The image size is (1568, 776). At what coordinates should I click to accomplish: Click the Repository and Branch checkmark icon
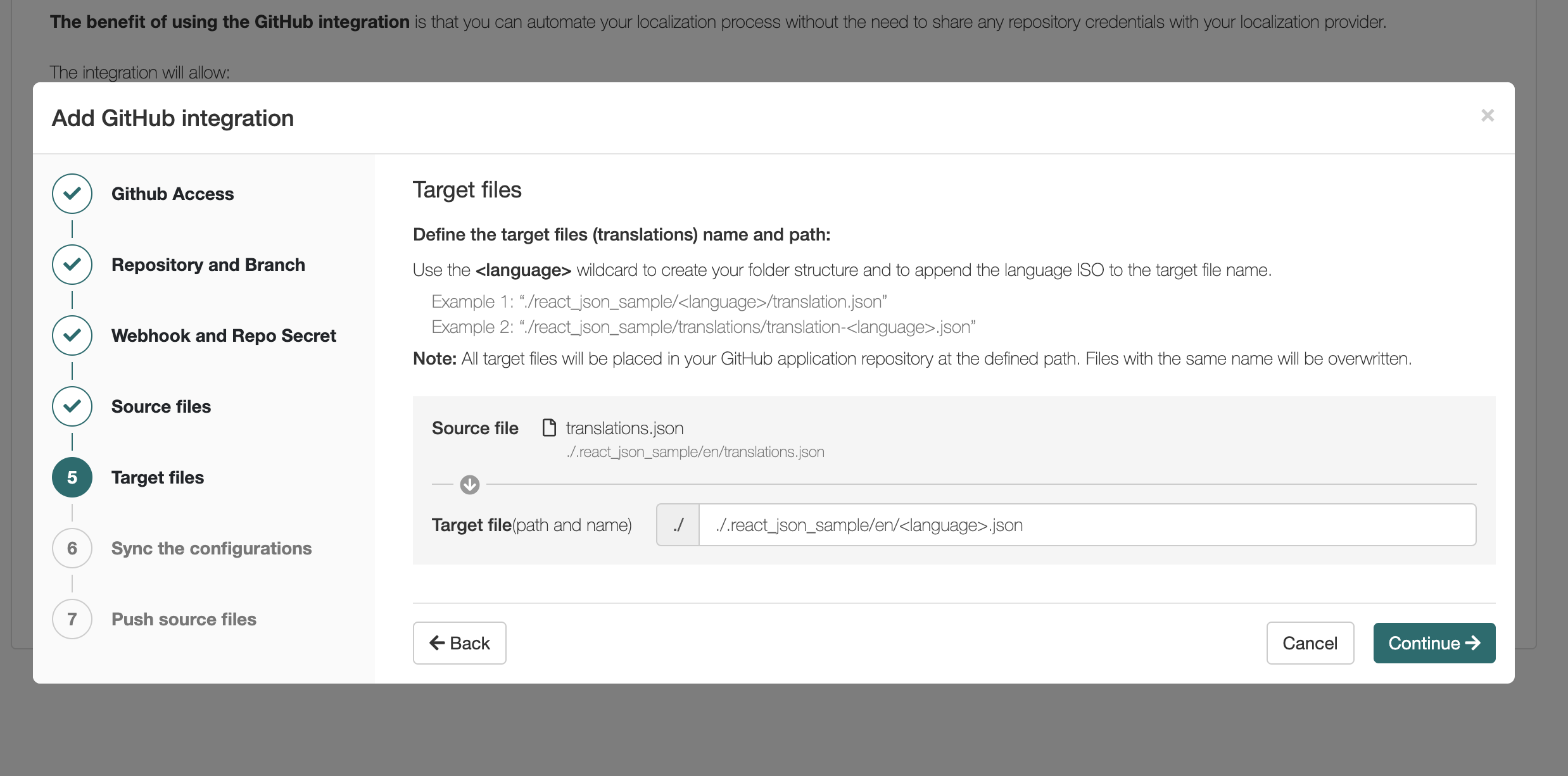click(x=72, y=265)
